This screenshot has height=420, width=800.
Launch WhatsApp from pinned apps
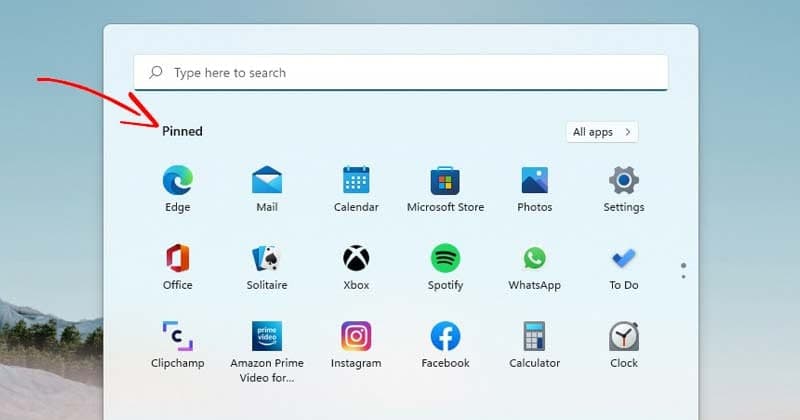(535, 266)
